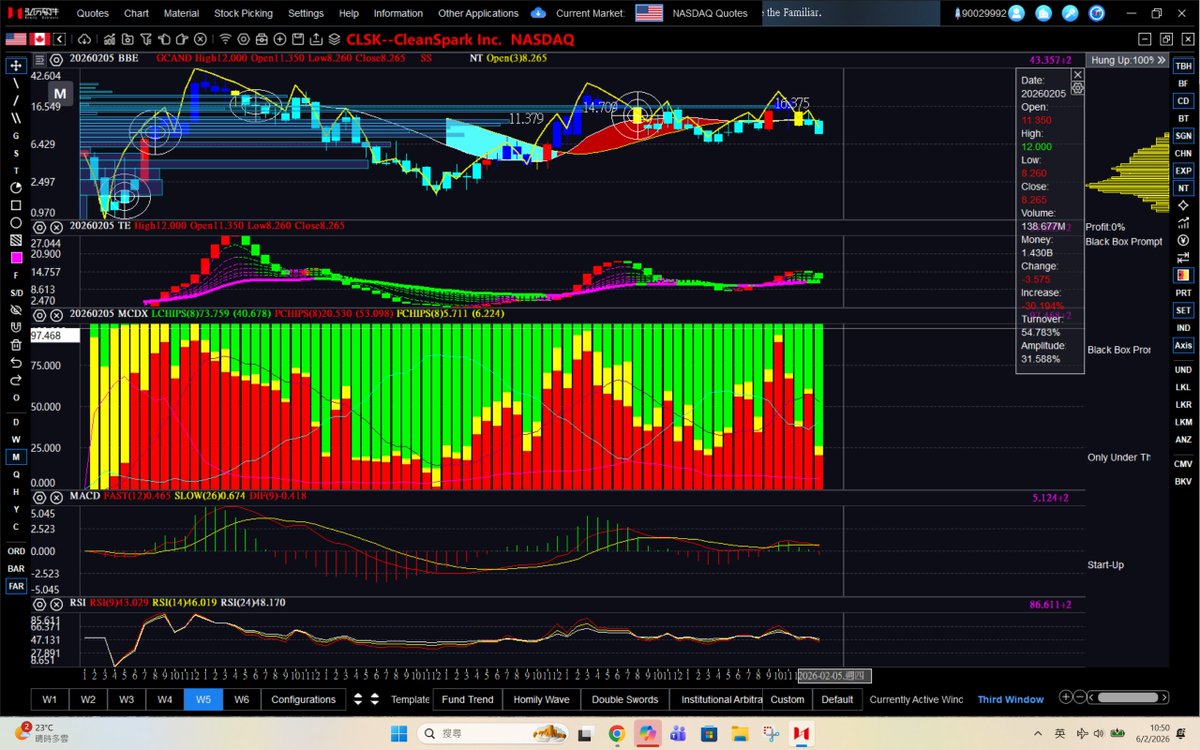The image size is (1200, 750).
Task: Open the Other Applications menu
Action: pyautogui.click(x=478, y=13)
